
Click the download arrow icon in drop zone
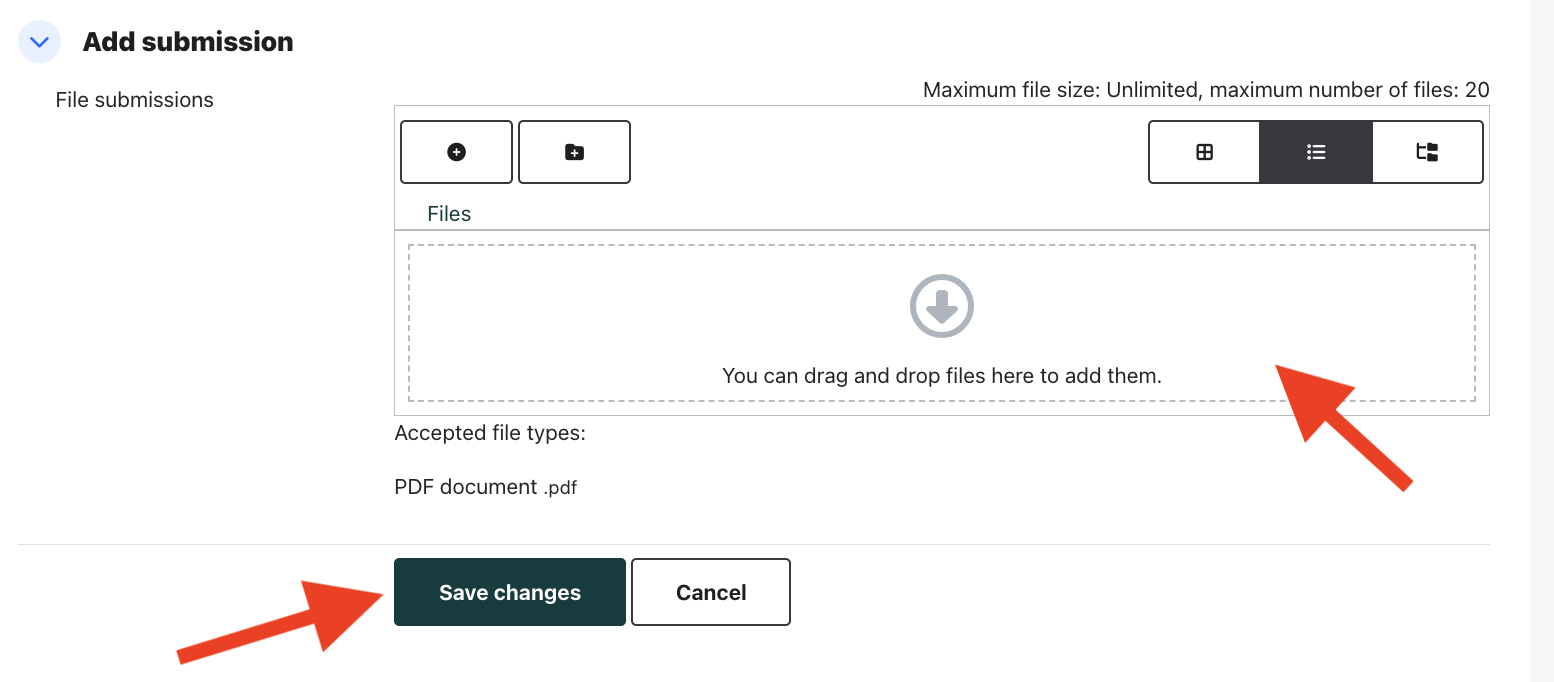point(941,306)
